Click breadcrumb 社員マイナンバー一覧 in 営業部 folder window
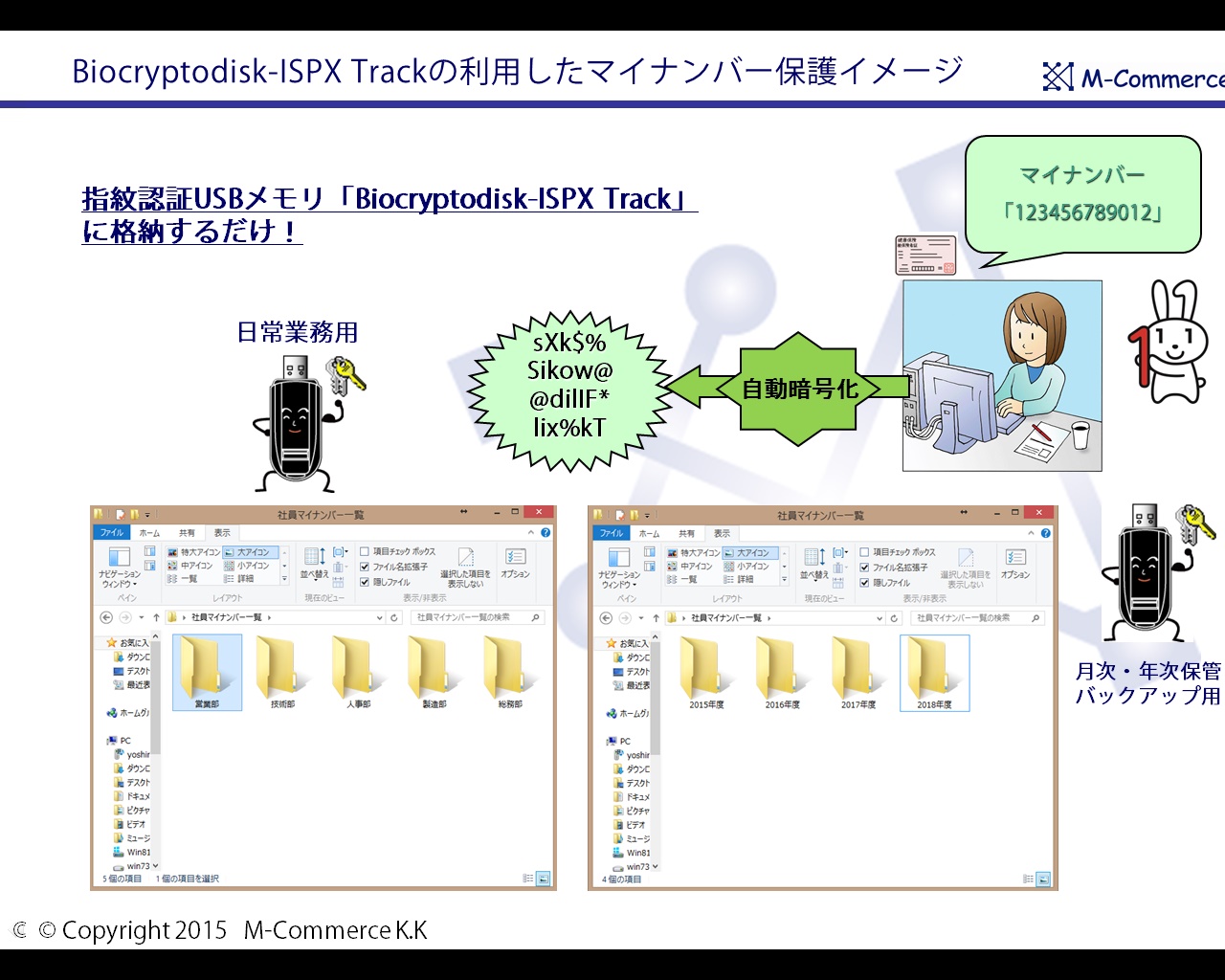Screen dimensions: 1225x980 pyautogui.click(x=226, y=617)
